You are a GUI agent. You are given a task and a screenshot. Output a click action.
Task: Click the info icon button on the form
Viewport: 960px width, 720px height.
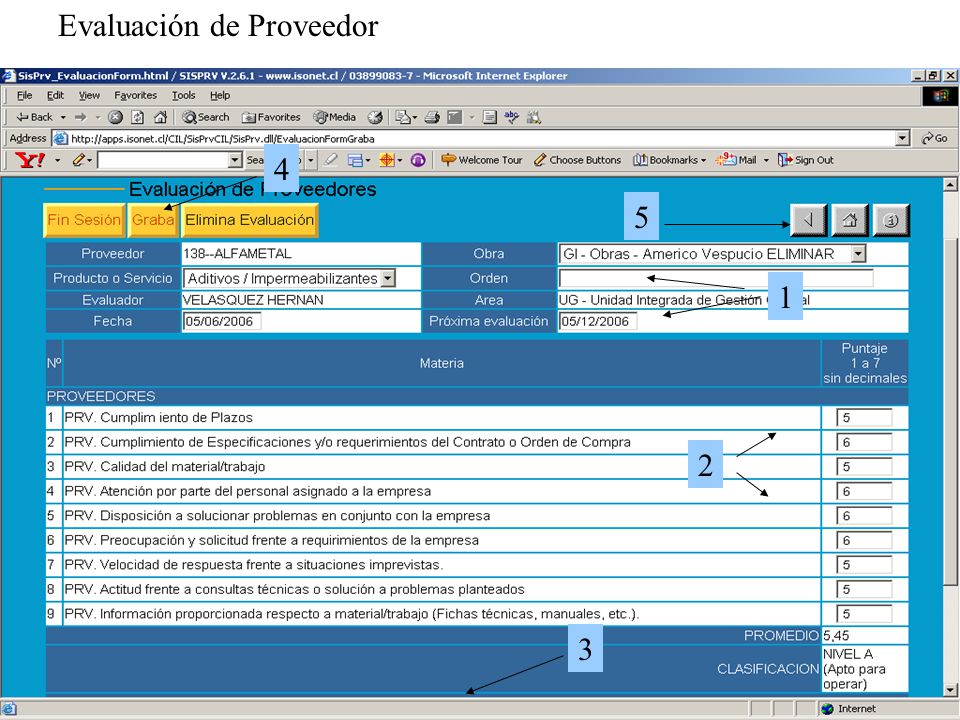891,220
